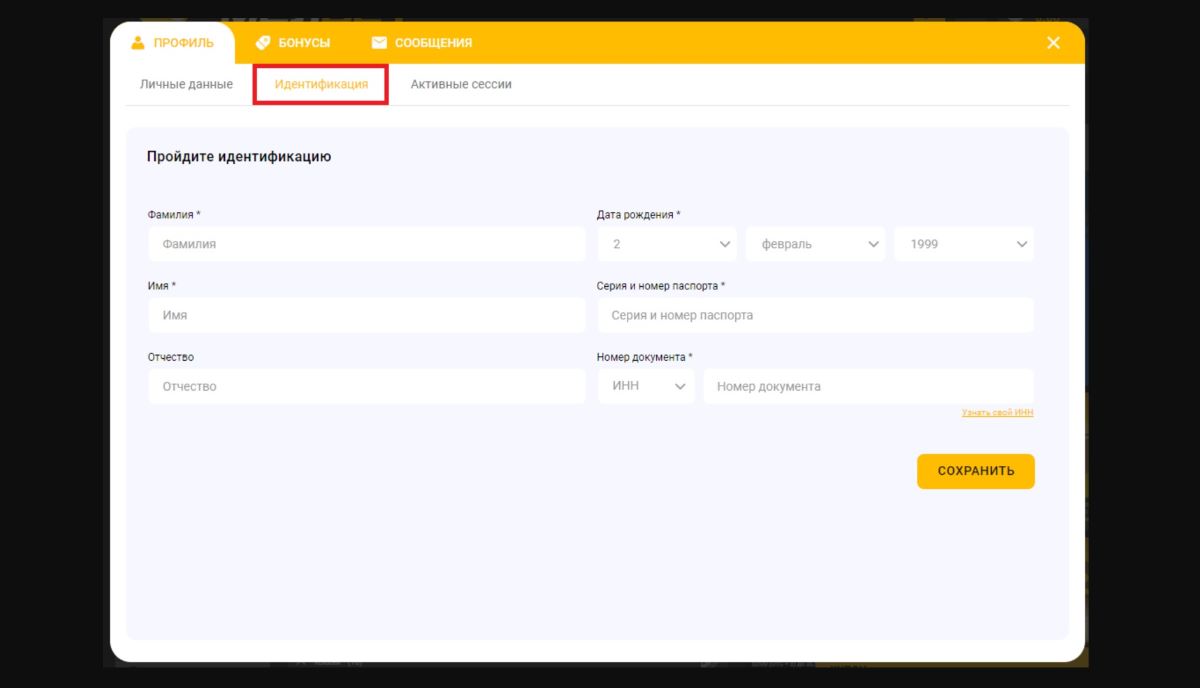The width and height of the screenshot is (1200, 688).
Task: Click the profile person icon
Action: tap(139, 43)
